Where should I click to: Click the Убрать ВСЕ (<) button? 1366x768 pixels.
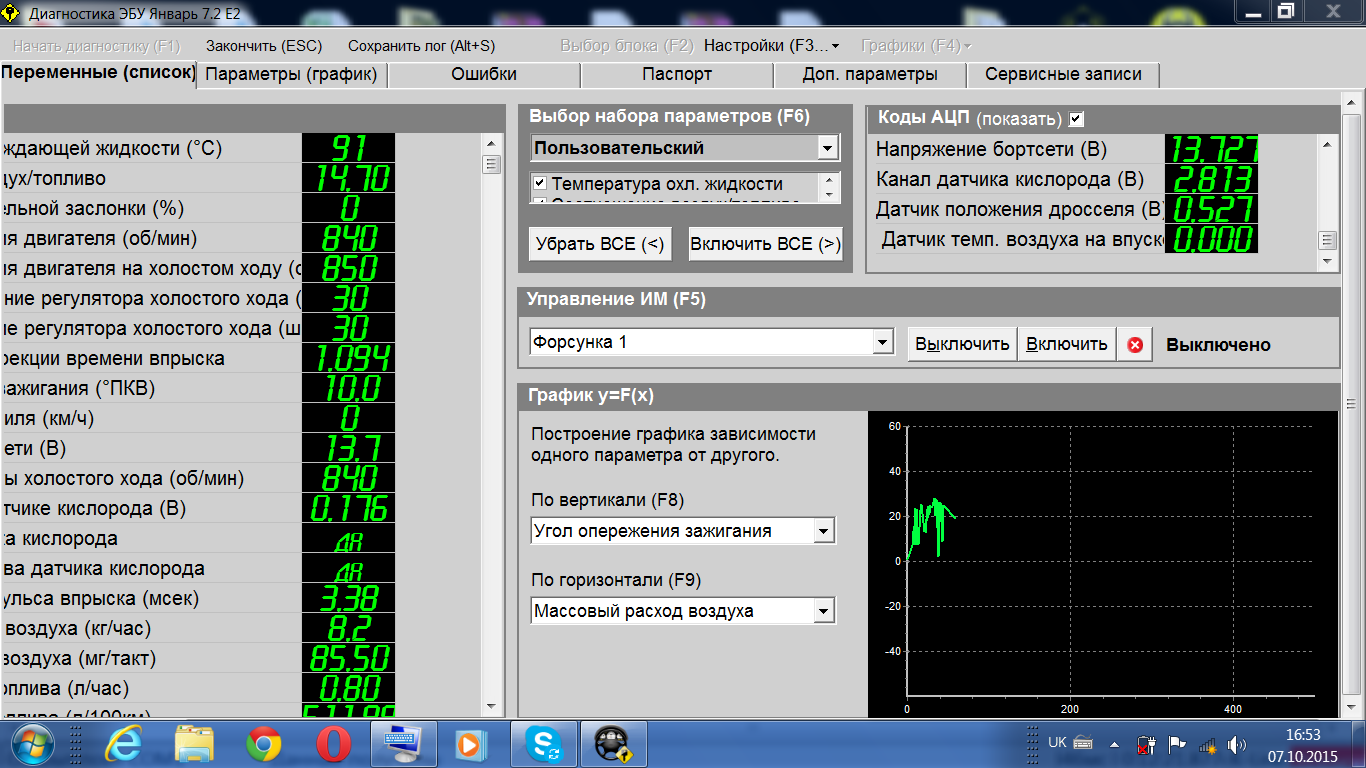[600, 244]
